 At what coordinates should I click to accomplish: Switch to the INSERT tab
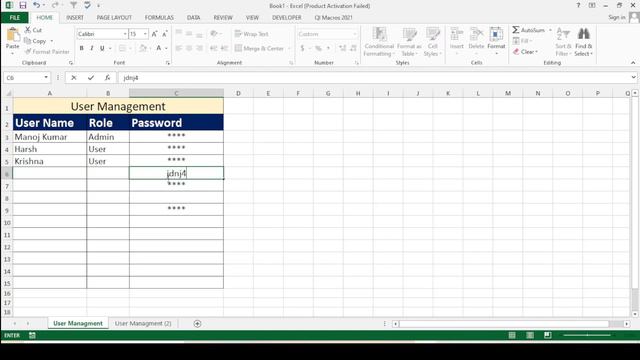(x=75, y=18)
